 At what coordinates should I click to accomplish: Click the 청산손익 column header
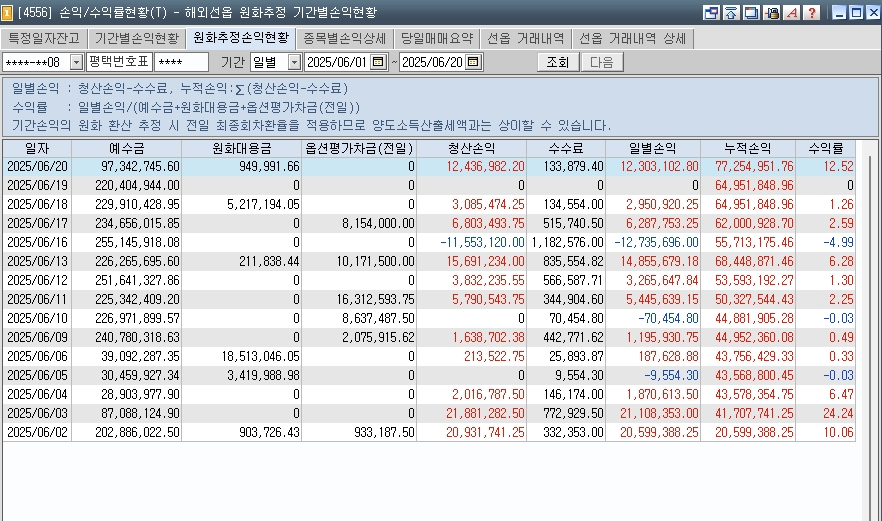(x=471, y=149)
